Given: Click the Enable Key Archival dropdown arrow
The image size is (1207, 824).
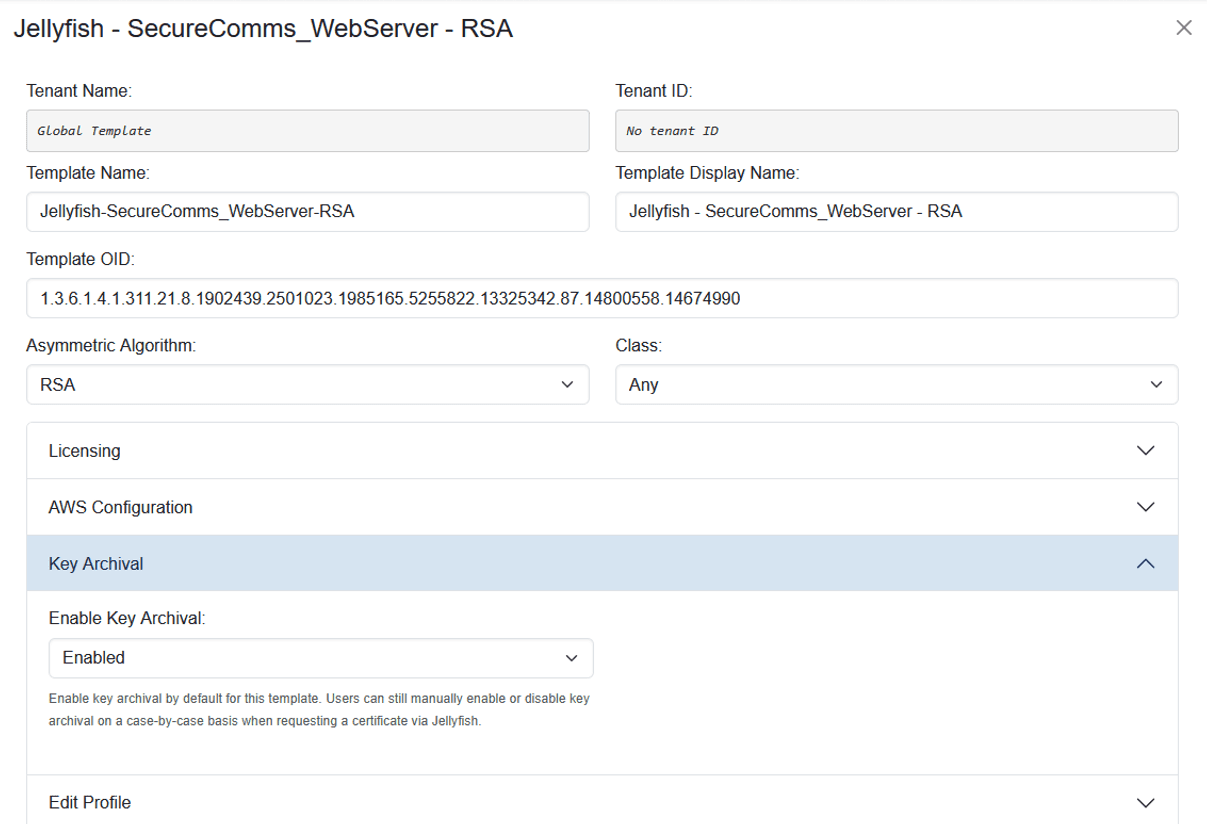Looking at the screenshot, I should 571,658.
